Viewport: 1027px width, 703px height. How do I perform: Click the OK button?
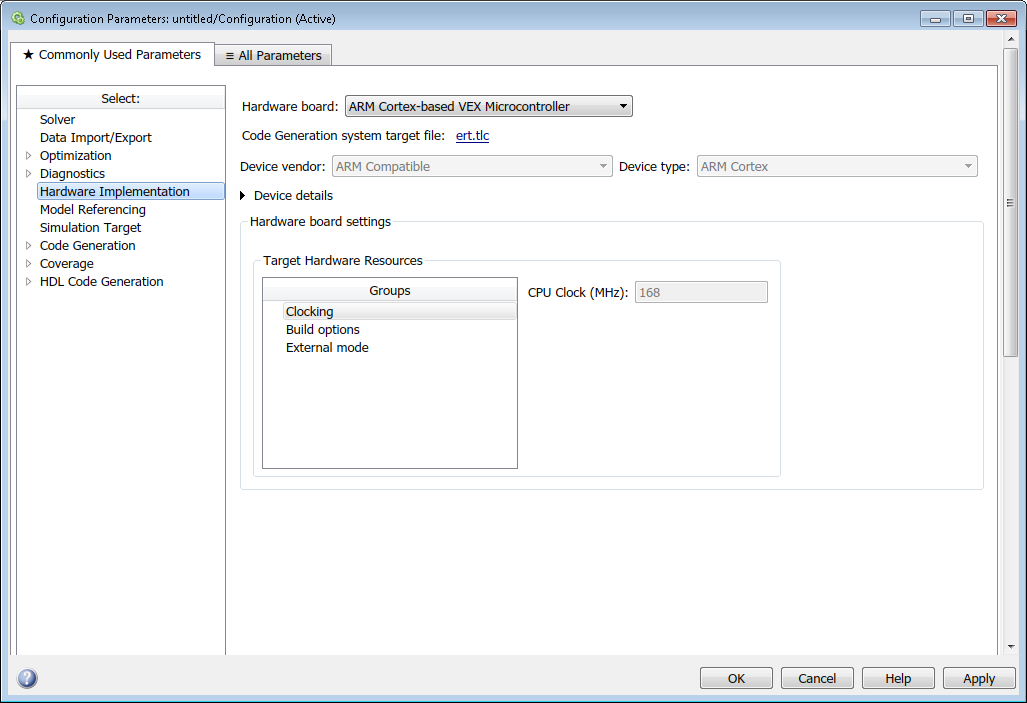[736, 678]
